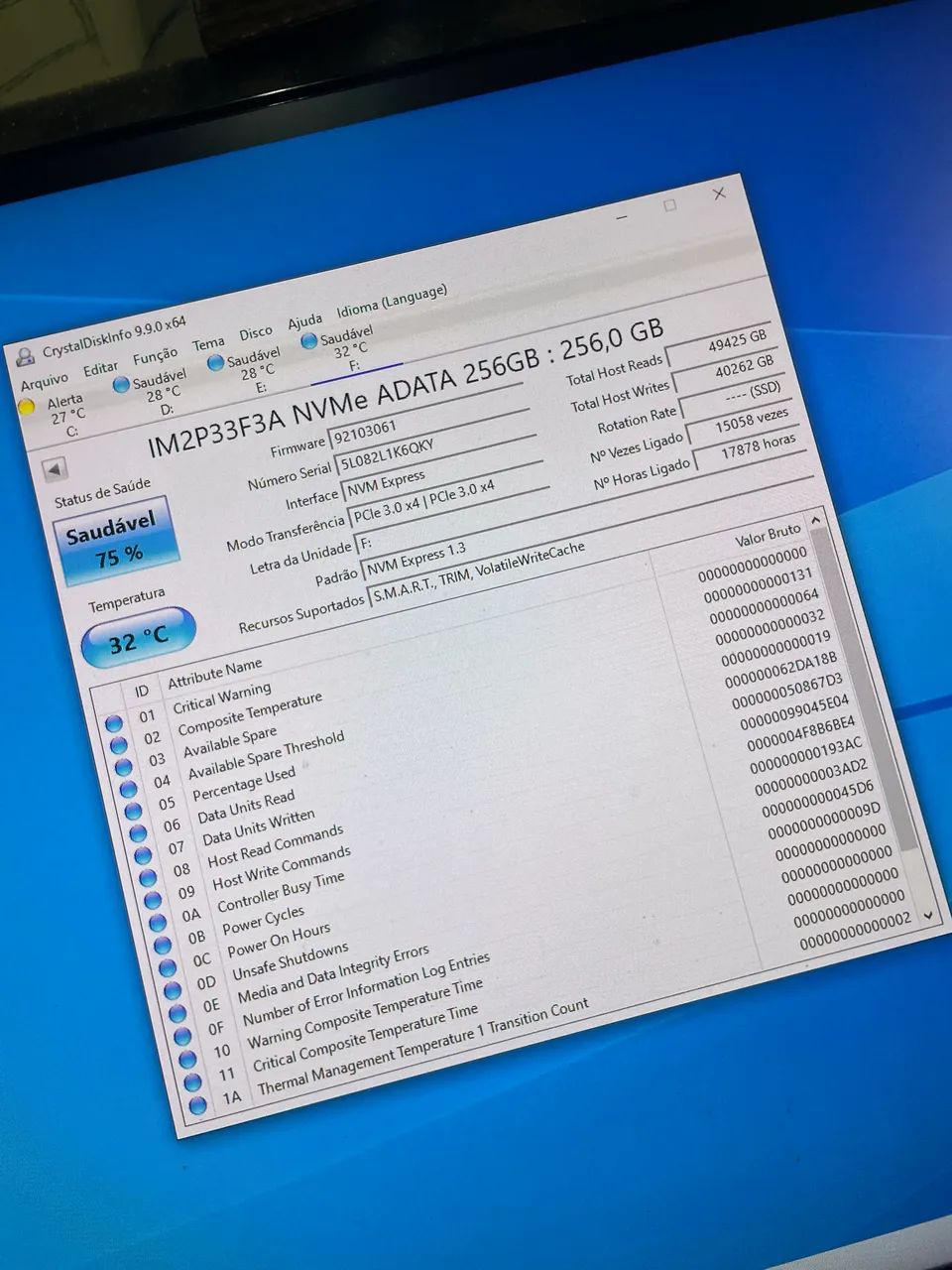The height and width of the screenshot is (1270, 952).
Task: Click the attribute list scroll down arrow
Action: click(x=928, y=914)
